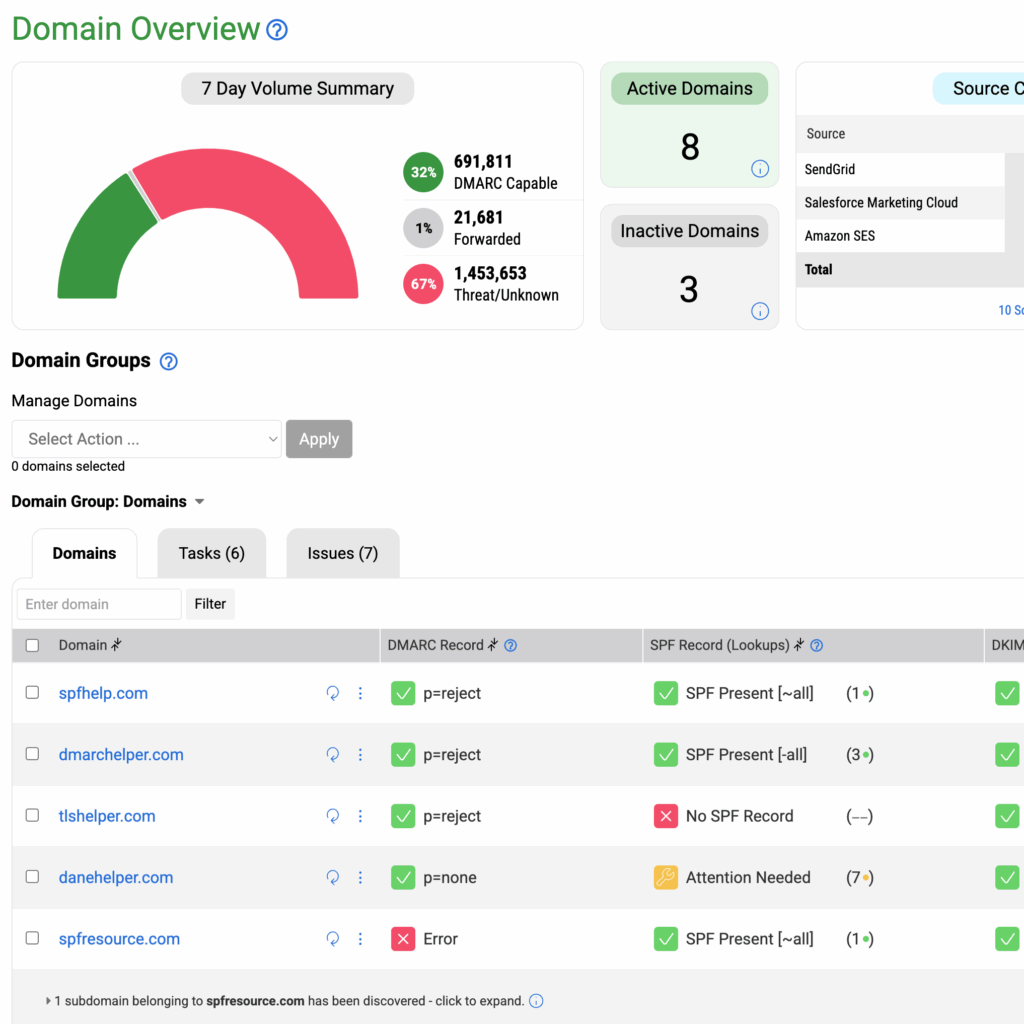Check the select-all domains checkbox
Viewport: 1024px width, 1024px height.
click(32, 645)
